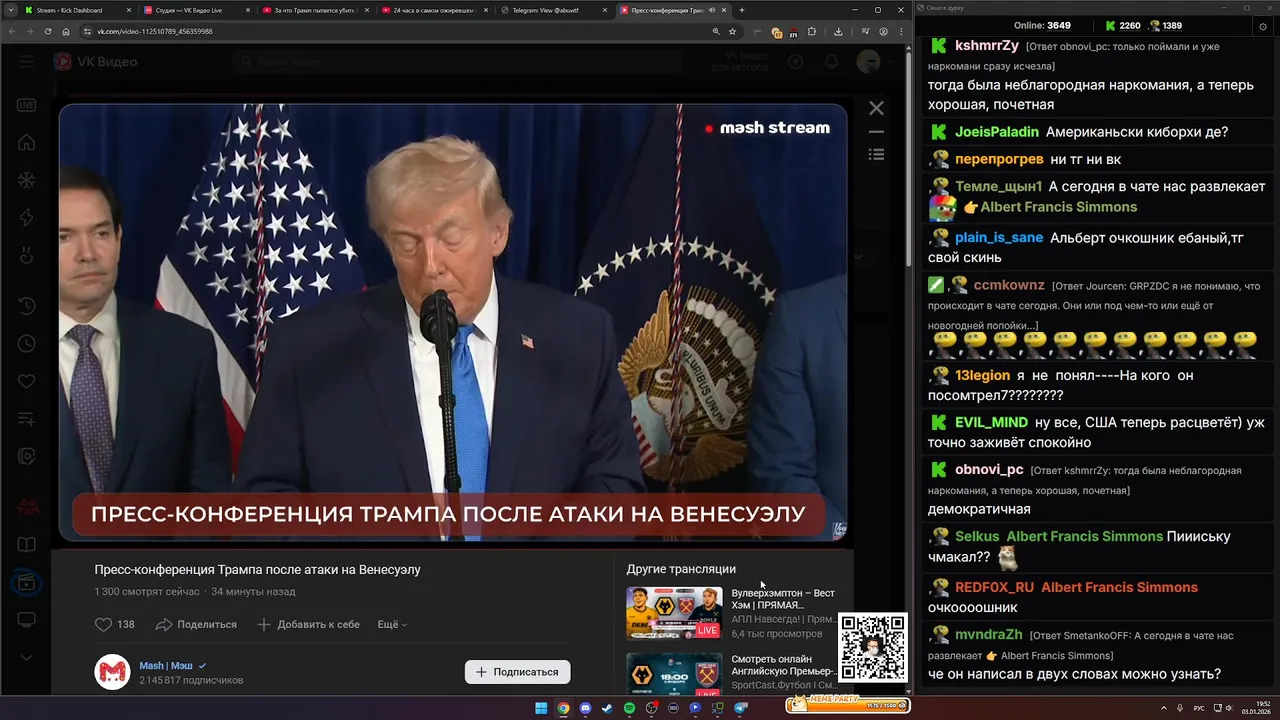Reload the current page

click(48, 31)
